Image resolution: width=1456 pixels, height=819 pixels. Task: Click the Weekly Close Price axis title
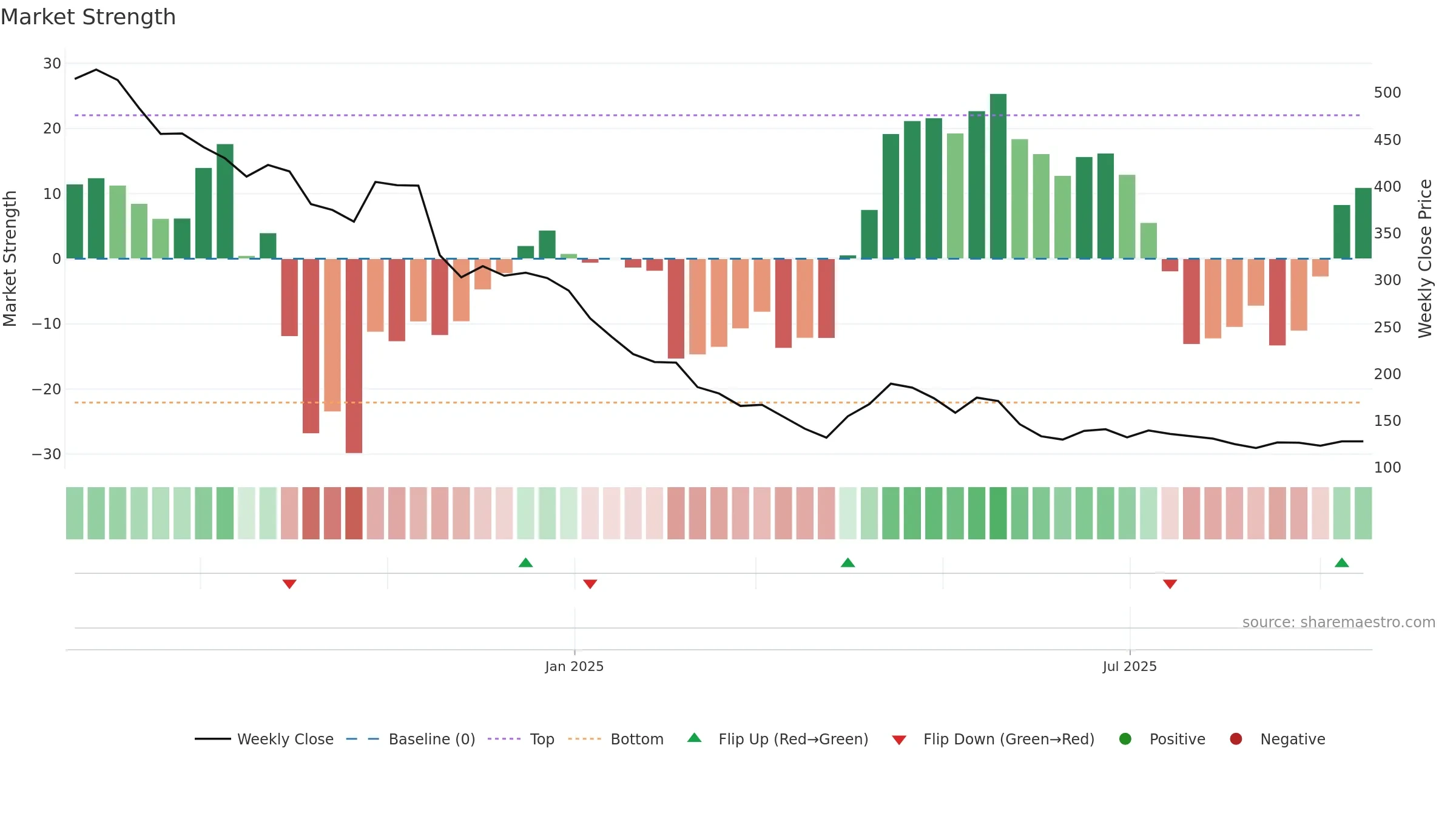(1425, 258)
